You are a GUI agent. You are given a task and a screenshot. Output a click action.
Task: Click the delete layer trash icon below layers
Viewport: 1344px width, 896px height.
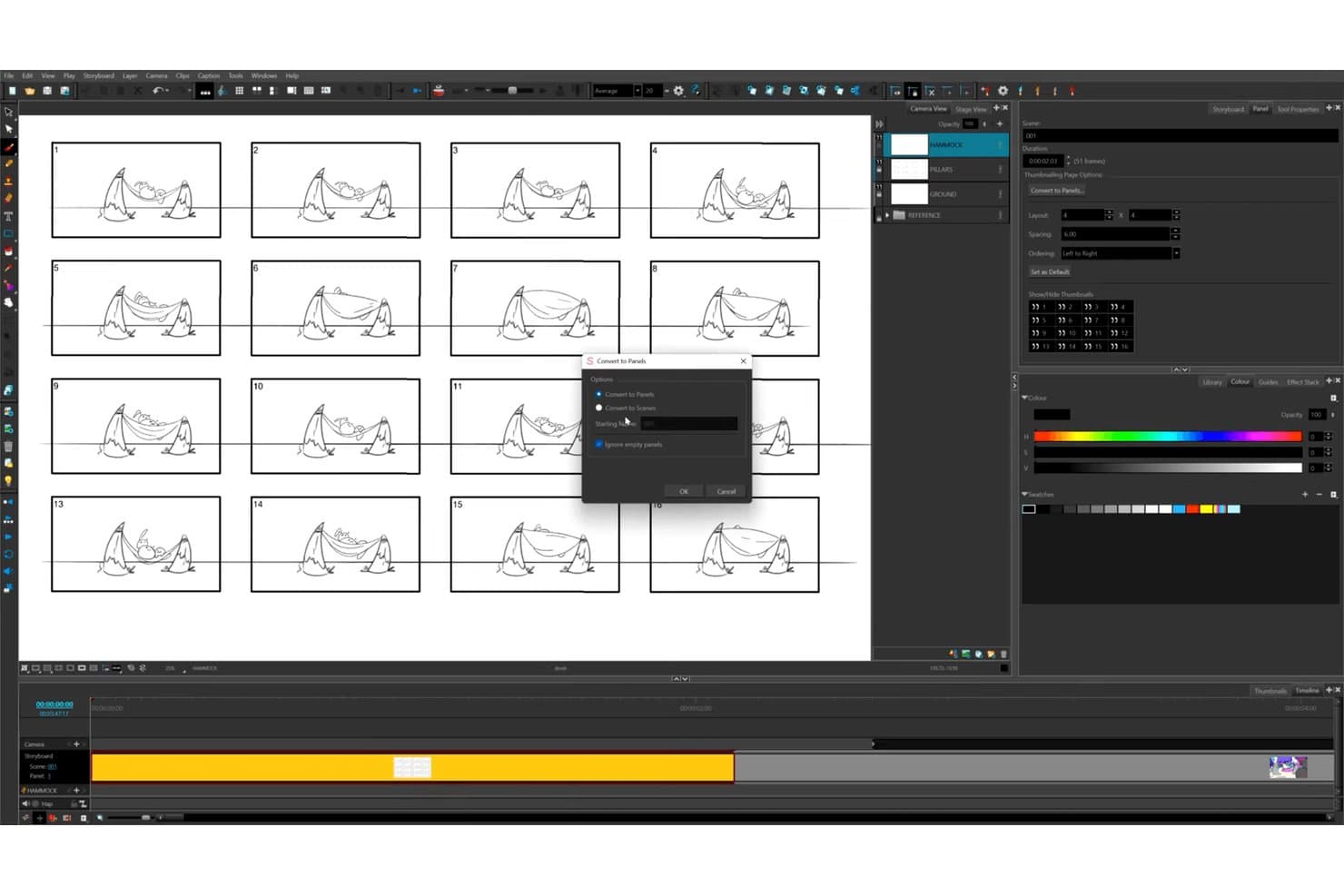coord(1003,654)
